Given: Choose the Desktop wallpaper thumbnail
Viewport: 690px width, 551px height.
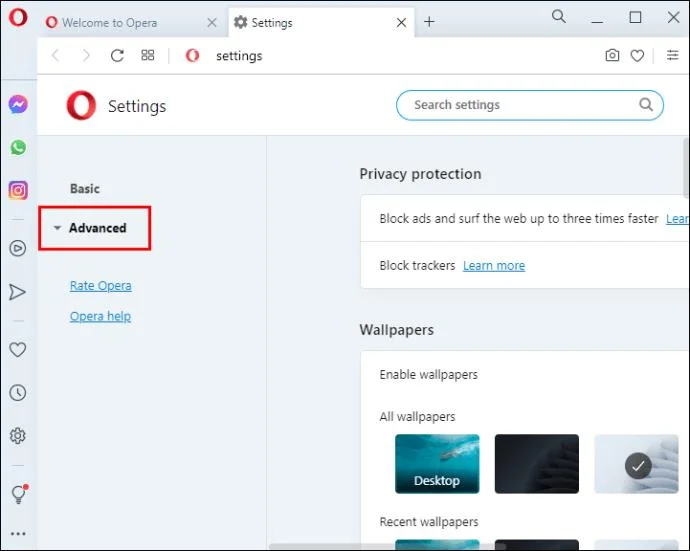Looking at the screenshot, I should pos(437,463).
